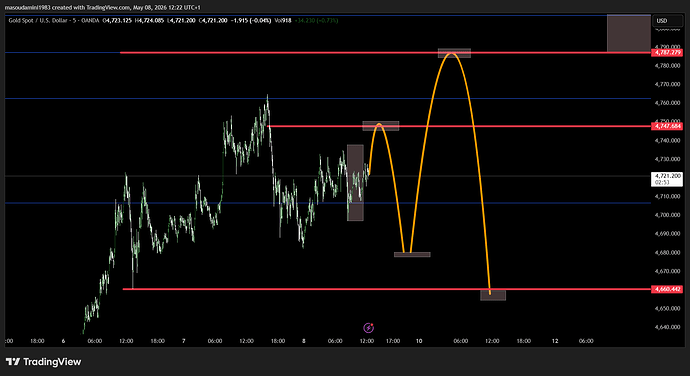Click the Vol918 volume readout

[283, 21]
